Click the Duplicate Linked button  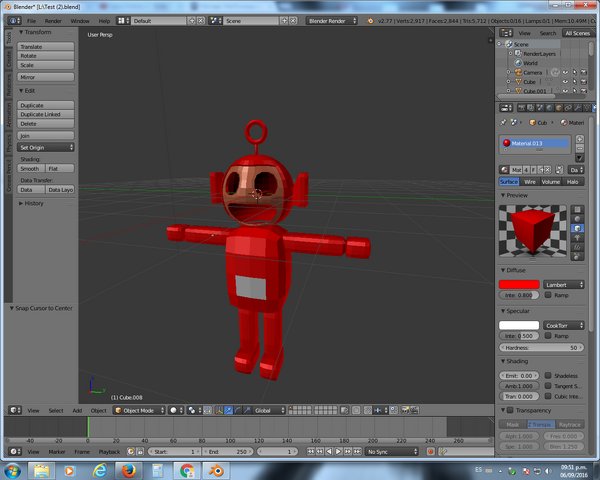tap(46, 114)
